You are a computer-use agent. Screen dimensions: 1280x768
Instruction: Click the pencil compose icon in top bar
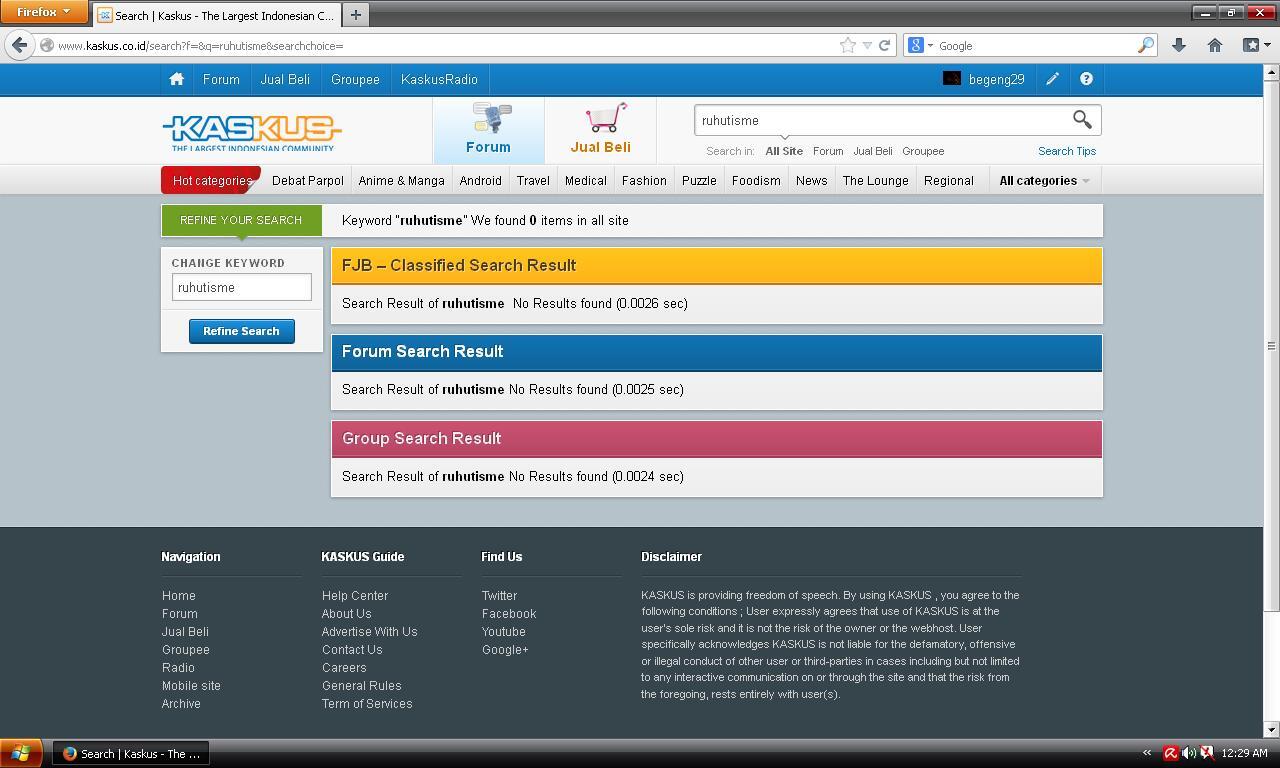pos(1052,79)
